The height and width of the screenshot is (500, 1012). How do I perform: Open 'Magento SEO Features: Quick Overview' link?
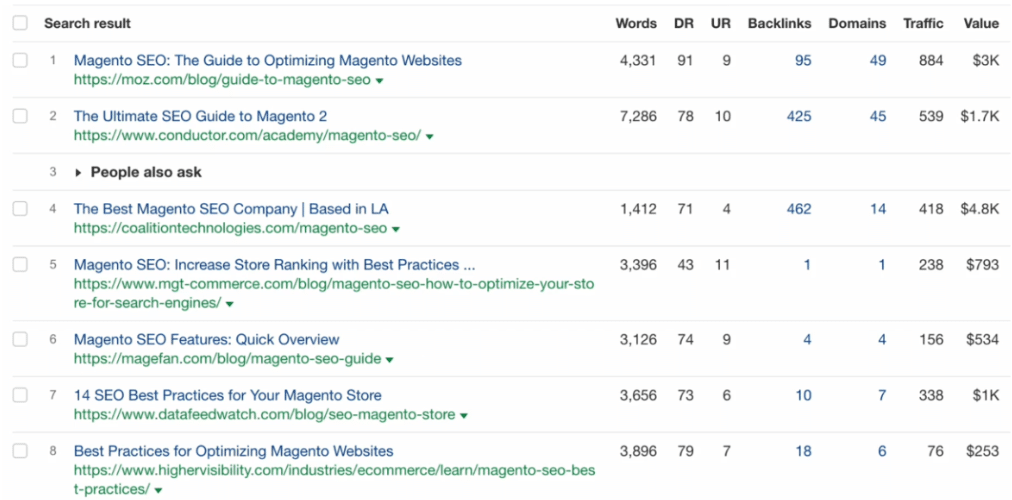click(x=207, y=339)
